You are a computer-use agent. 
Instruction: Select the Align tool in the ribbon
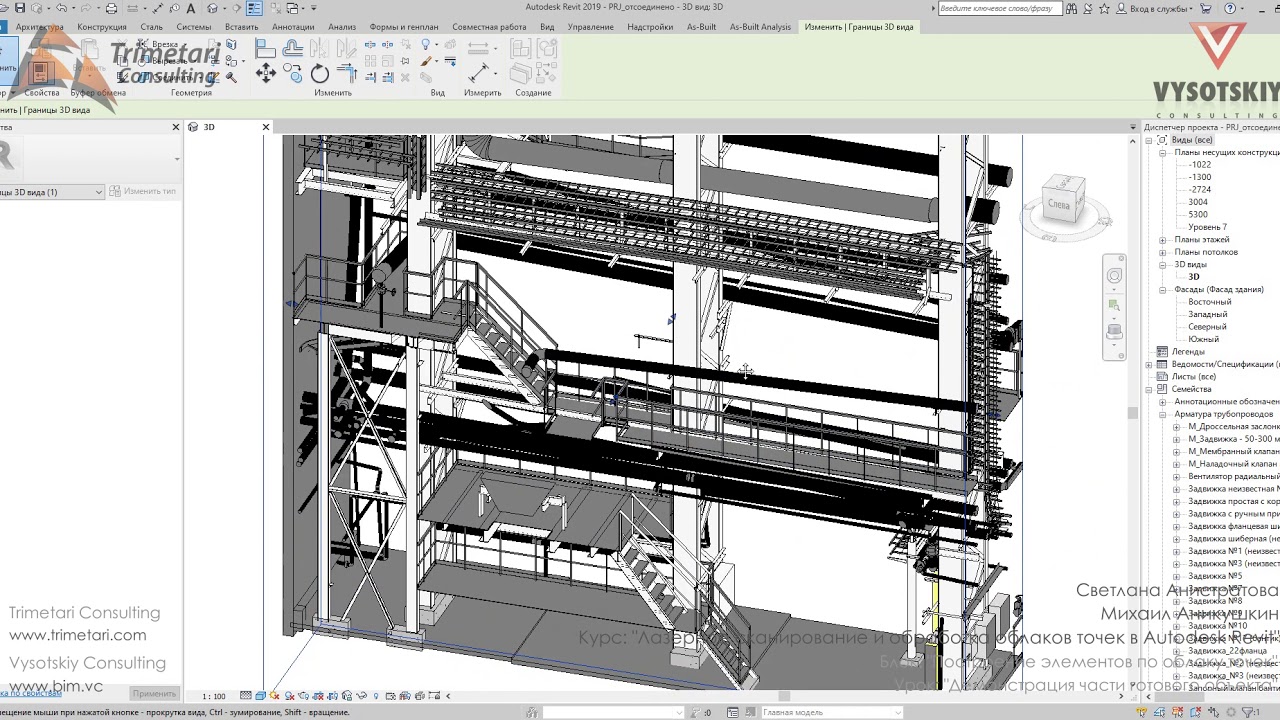click(x=265, y=48)
